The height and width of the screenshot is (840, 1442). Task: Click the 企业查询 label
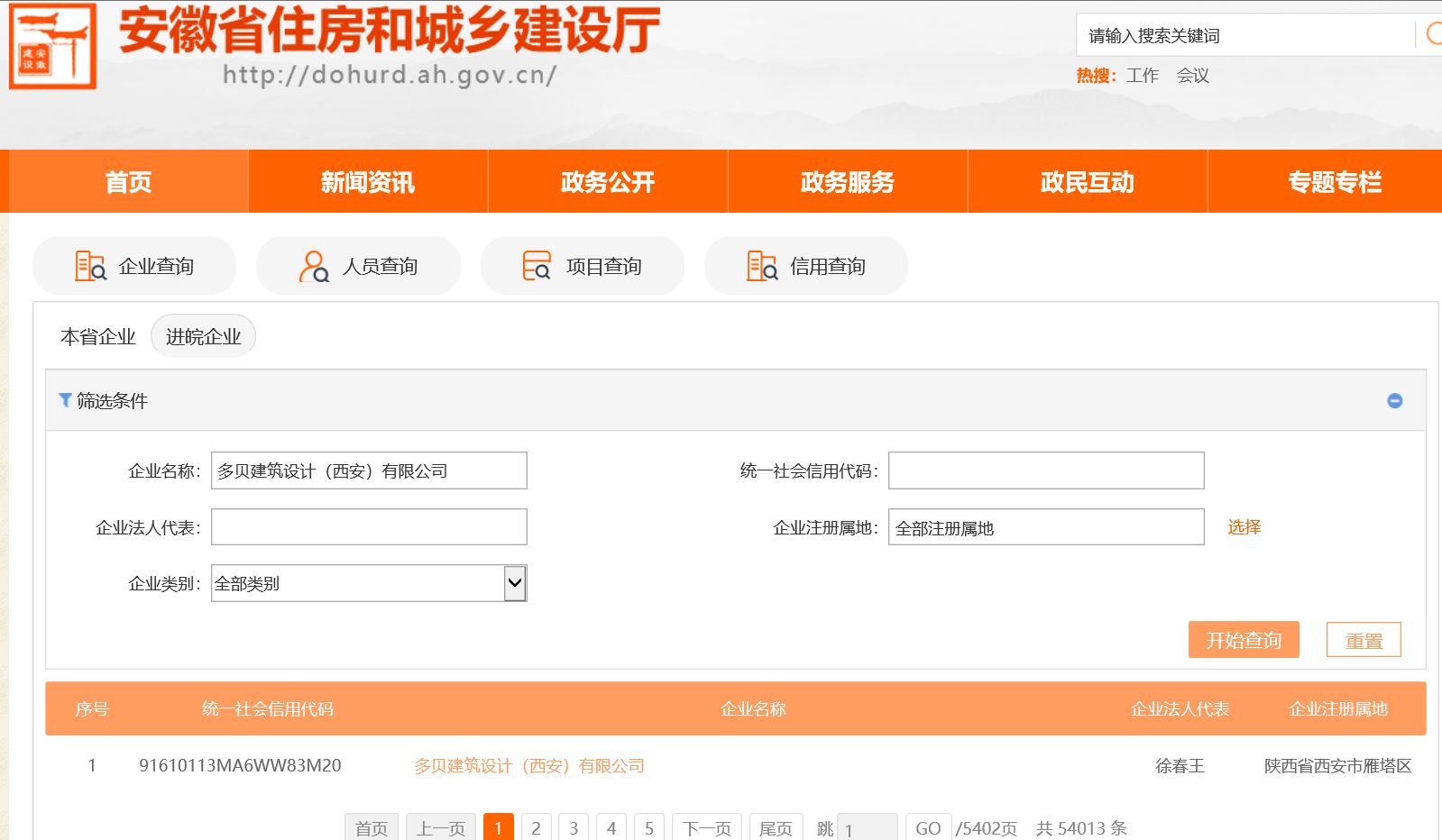[x=156, y=266]
